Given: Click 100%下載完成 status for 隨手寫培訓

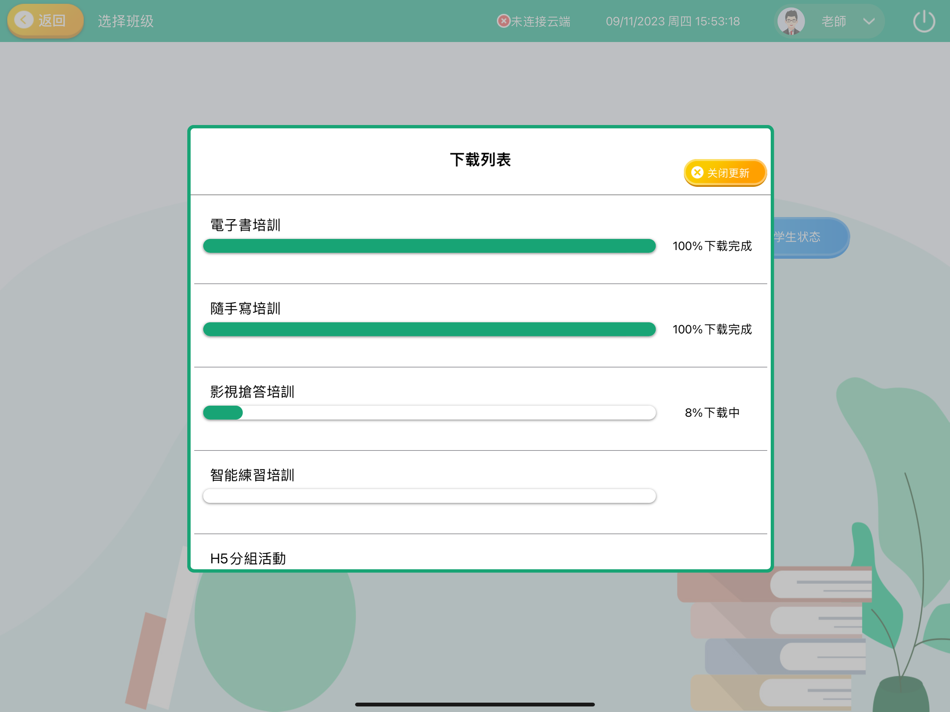Looking at the screenshot, I should point(712,329).
